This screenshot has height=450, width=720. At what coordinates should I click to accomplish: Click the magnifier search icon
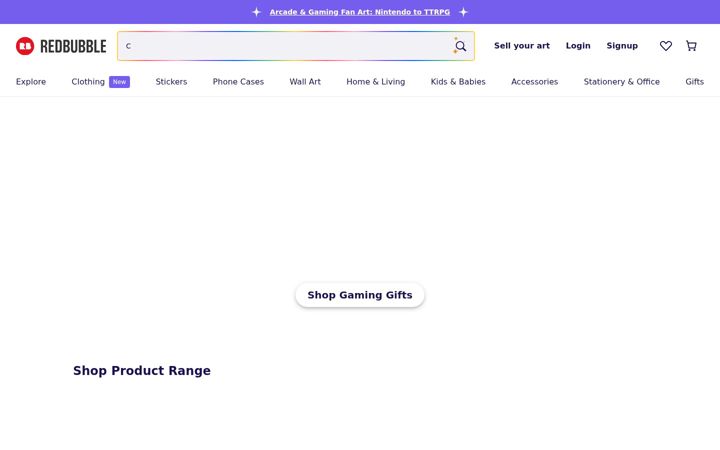(x=460, y=46)
